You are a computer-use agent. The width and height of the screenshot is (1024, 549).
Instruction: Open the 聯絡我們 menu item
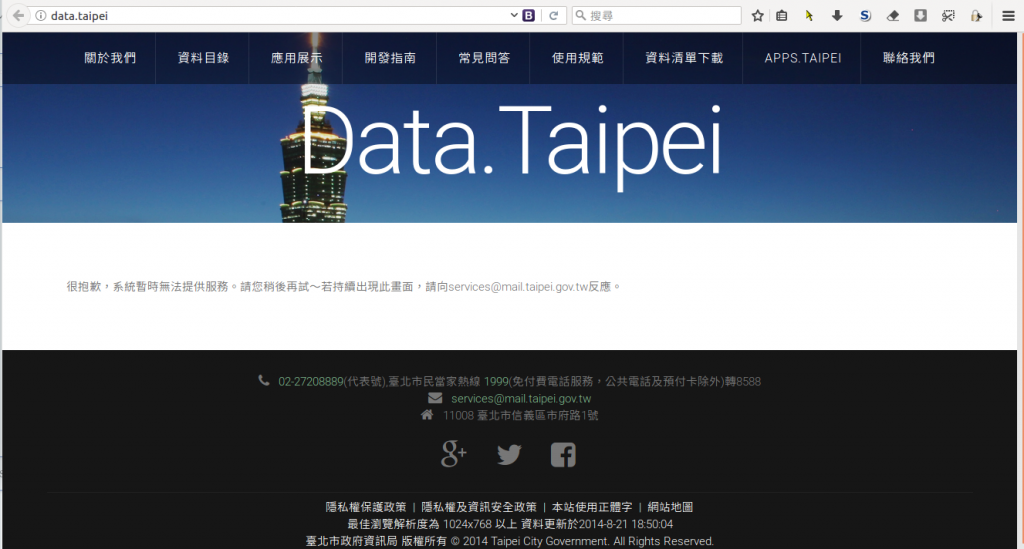pyautogui.click(x=908, y=58)
